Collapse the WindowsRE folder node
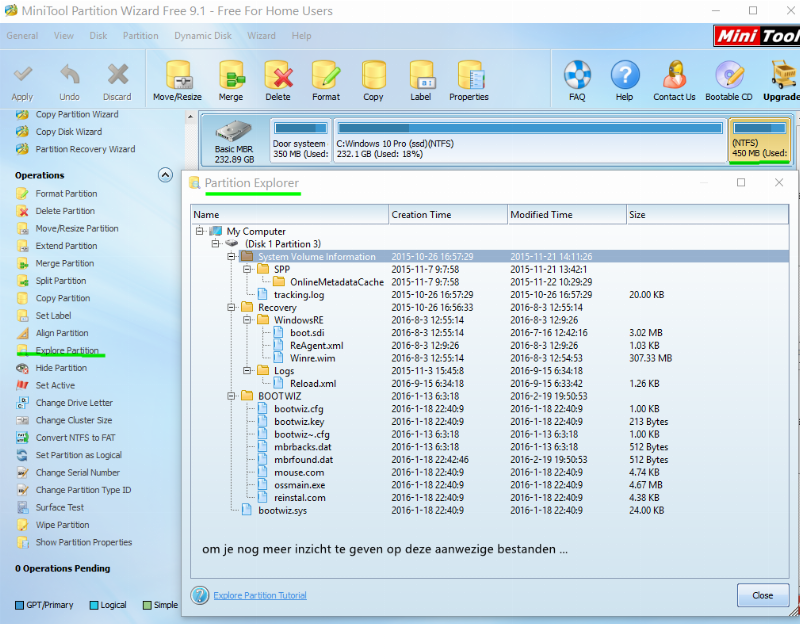 pos(247,320)
